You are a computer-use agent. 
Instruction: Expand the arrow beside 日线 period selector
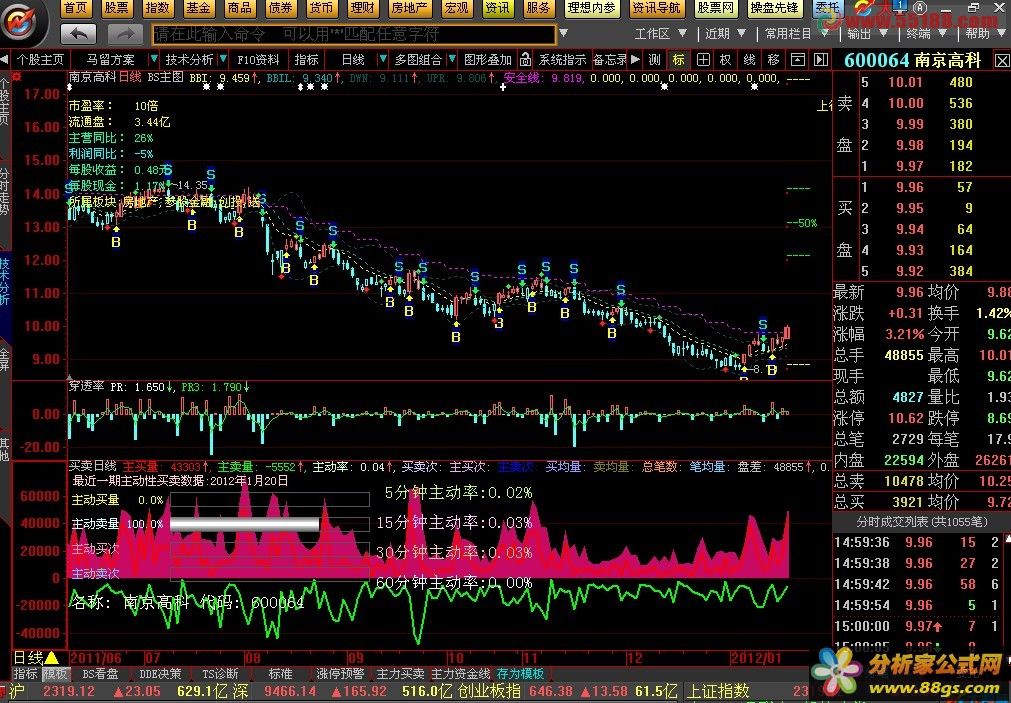pos(383,59)
